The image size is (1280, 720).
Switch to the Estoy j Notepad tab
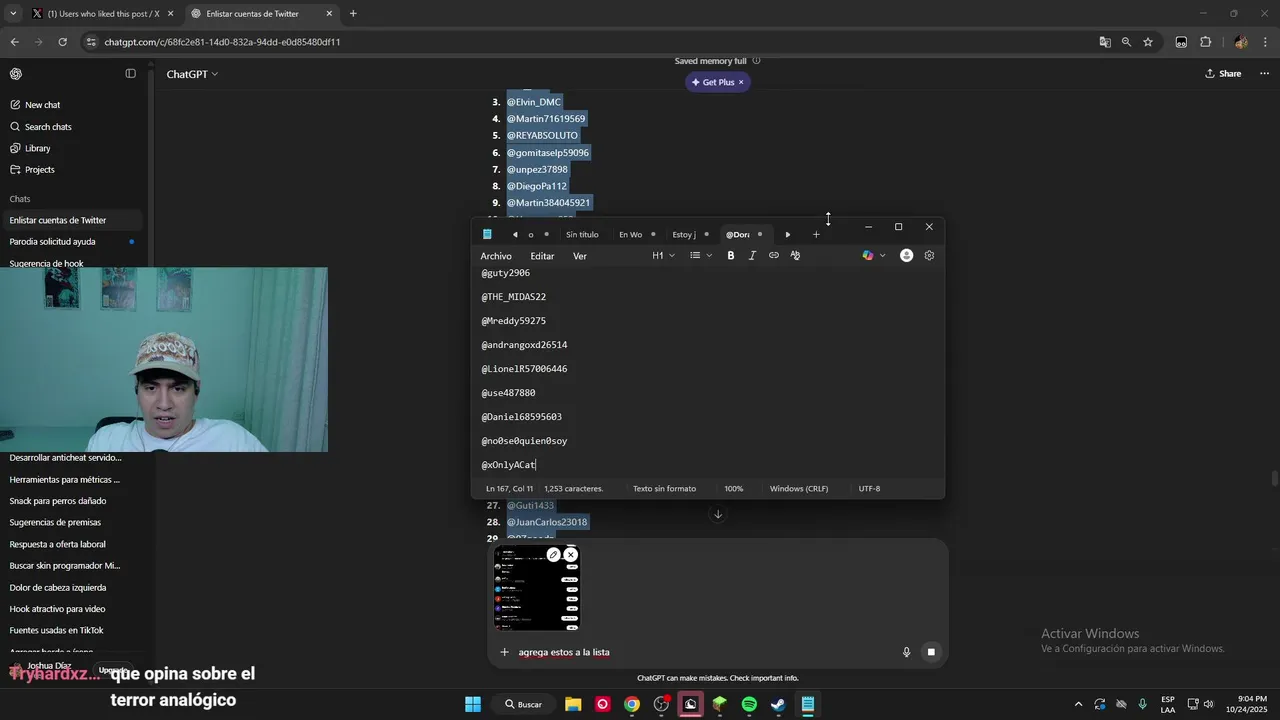(x=684, y=235)
